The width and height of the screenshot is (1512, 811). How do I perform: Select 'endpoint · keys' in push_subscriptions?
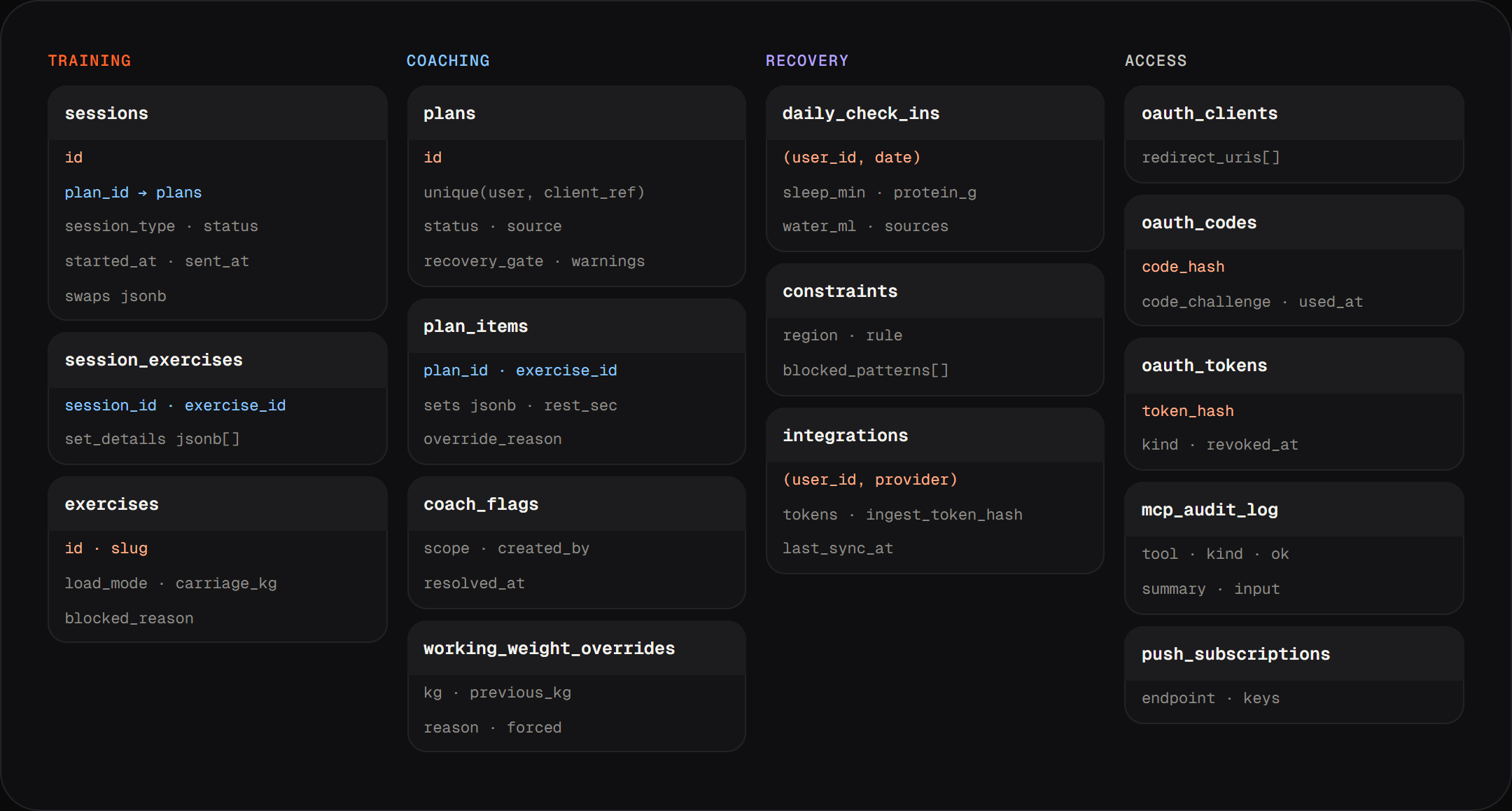[x=1210, y=698]
